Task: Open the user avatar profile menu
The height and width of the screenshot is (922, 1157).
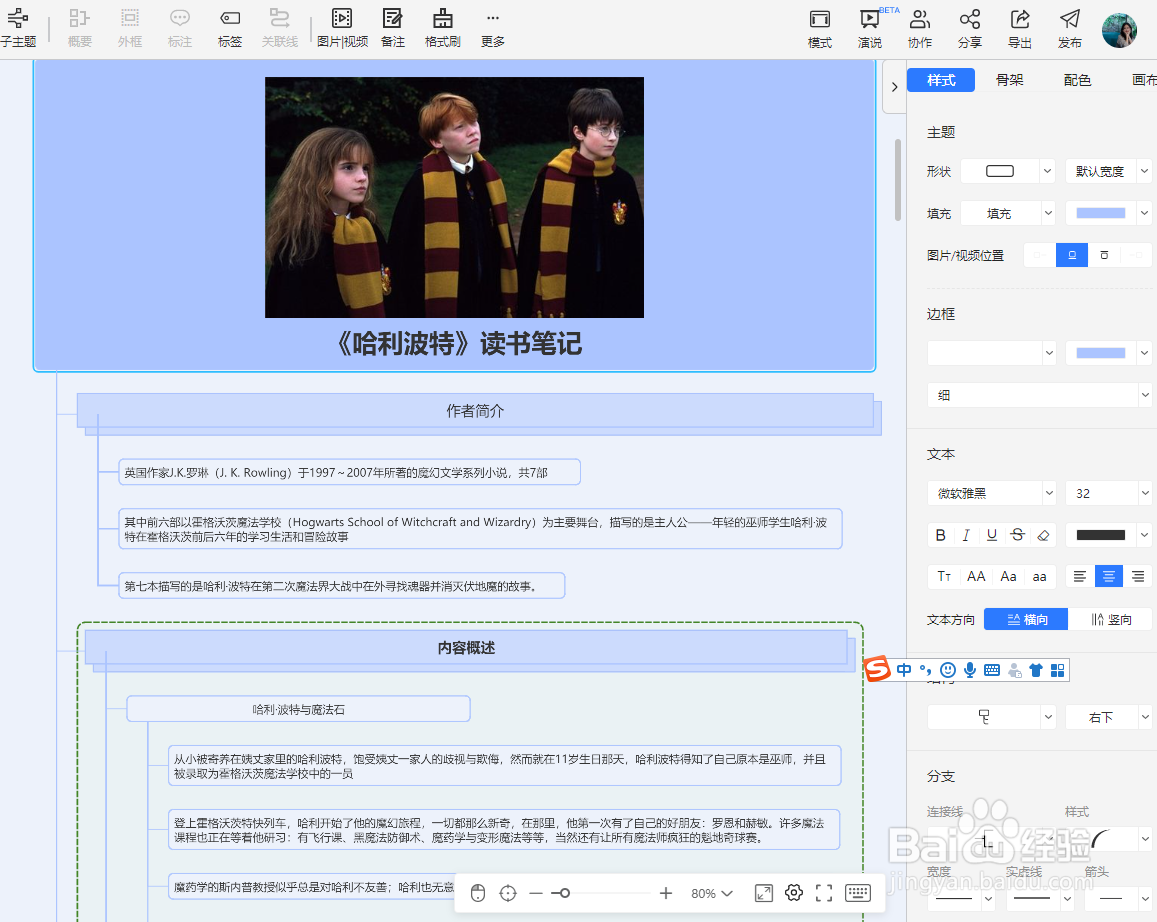Action: [x=1119, y=30]
